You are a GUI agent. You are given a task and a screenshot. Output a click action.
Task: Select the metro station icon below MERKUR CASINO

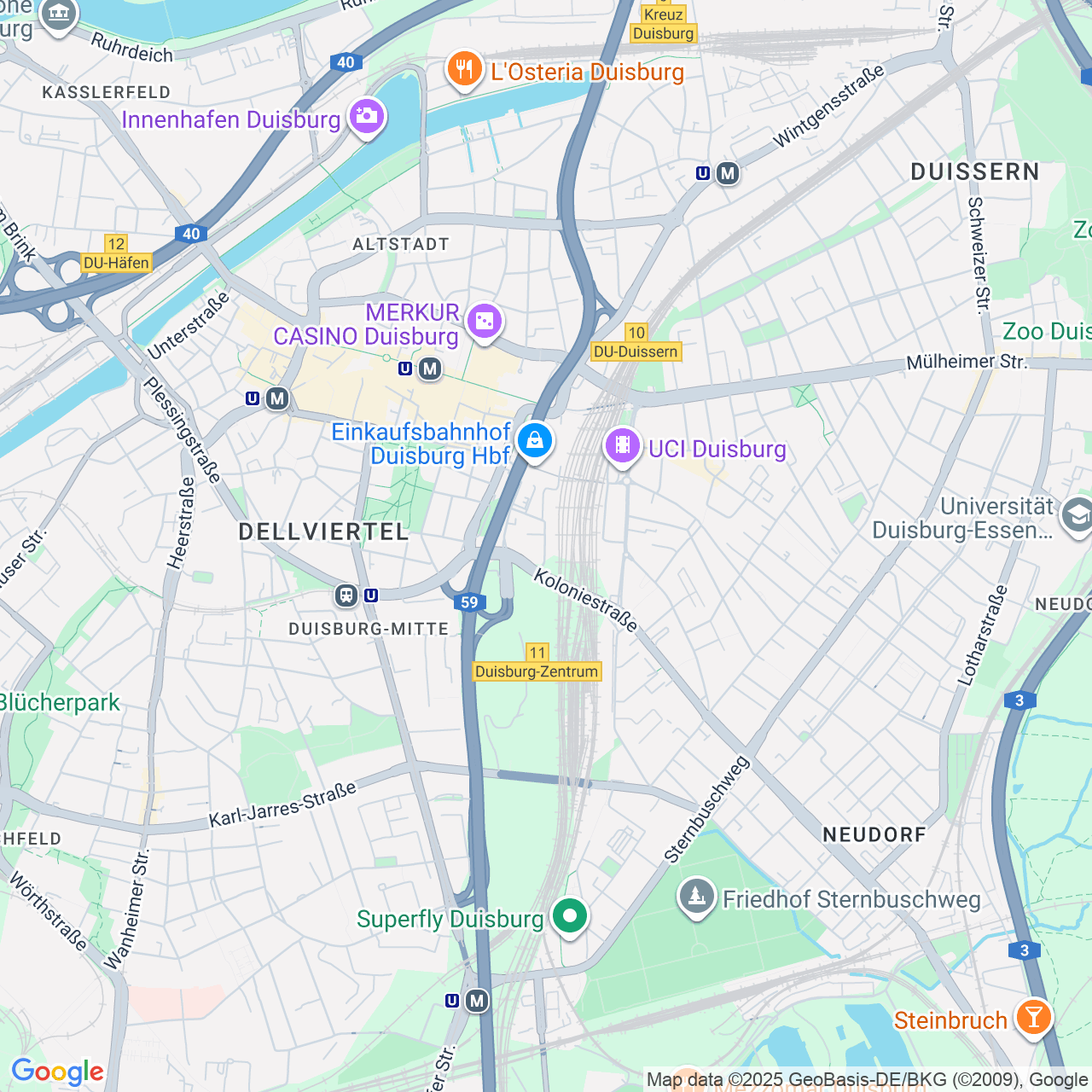[x=430, y=369]
